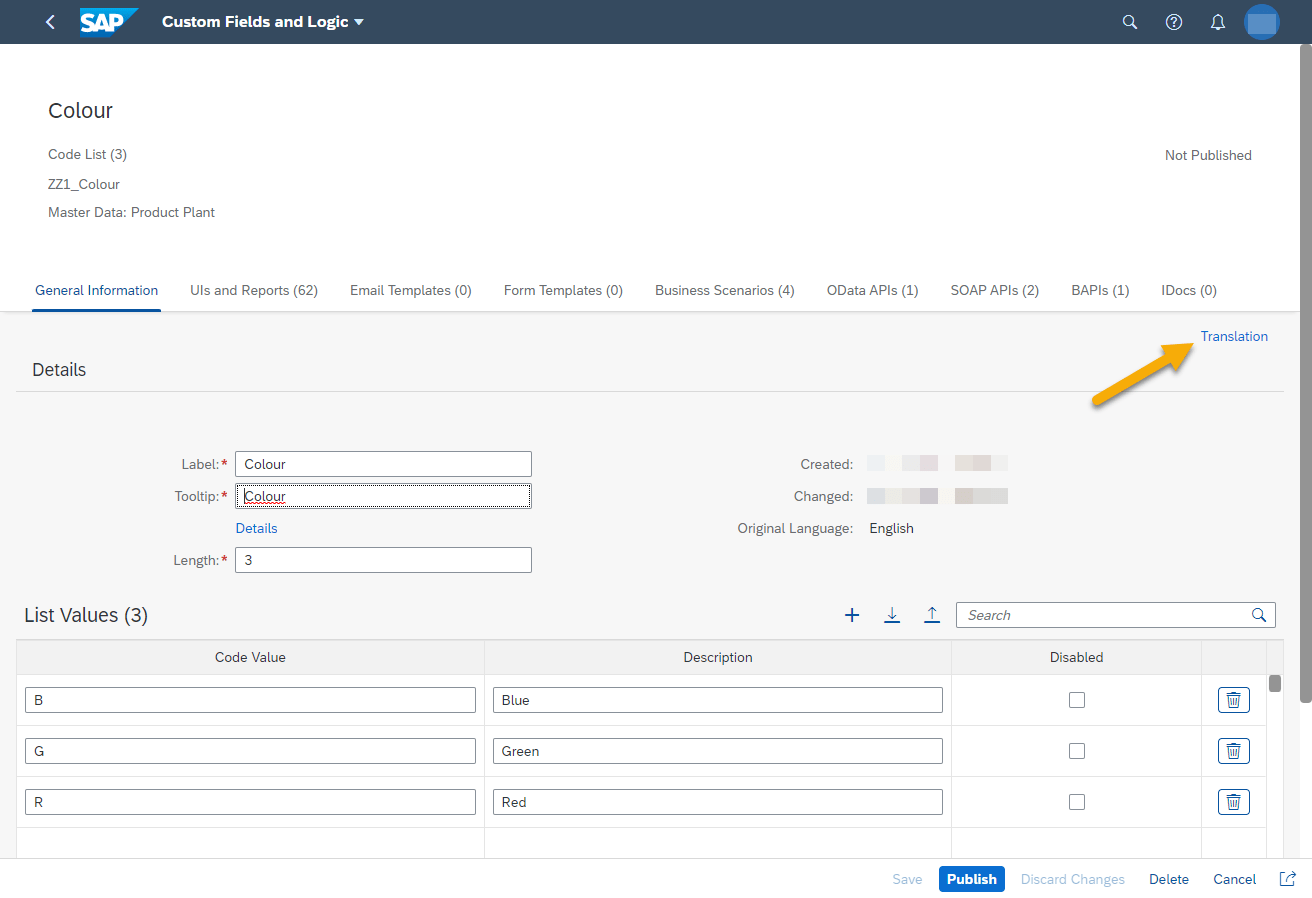Open the notifications bell
1312x898 pixels.
(1218, 22)
